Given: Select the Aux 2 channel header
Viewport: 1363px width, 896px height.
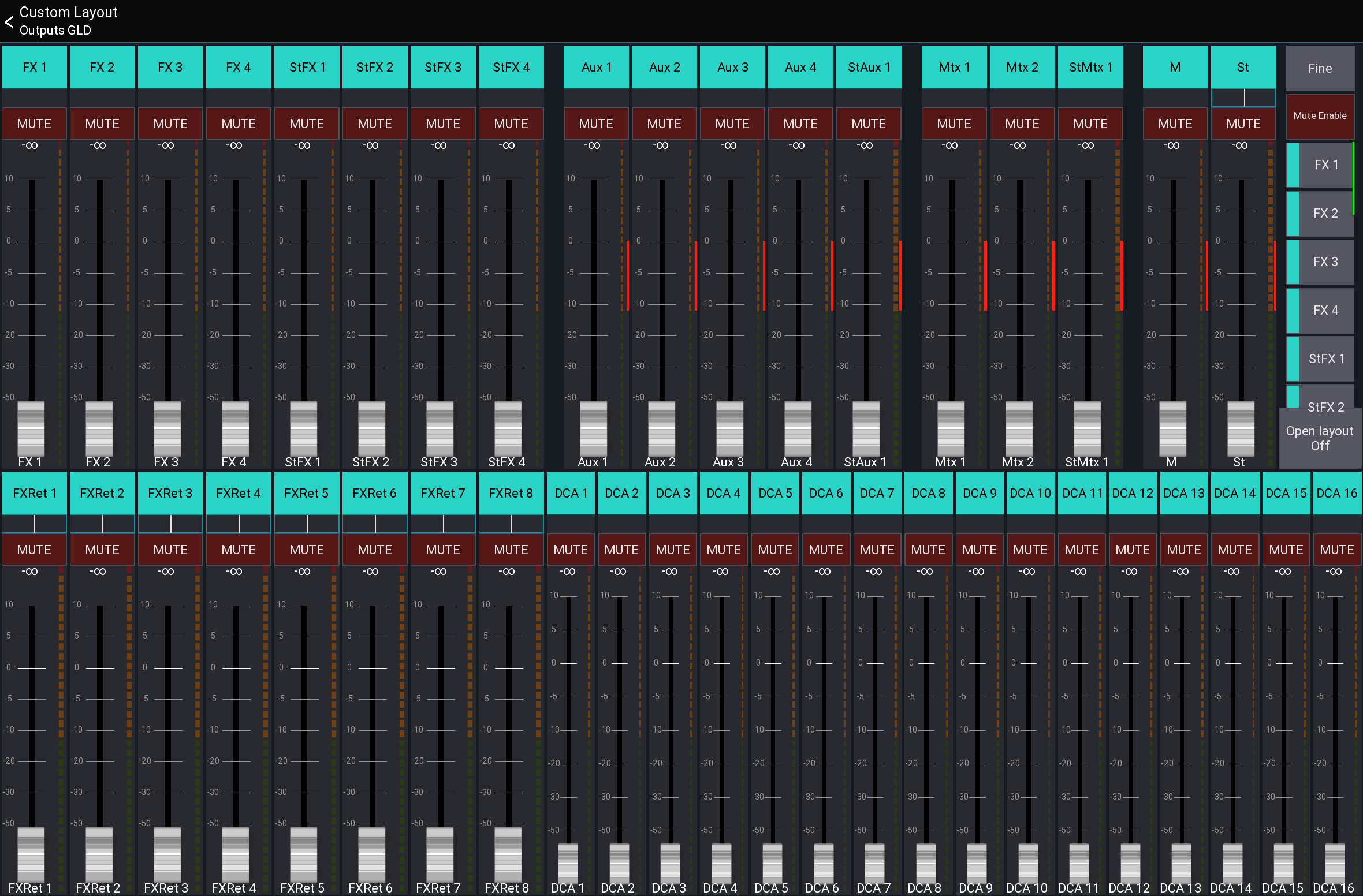Looking at the screenshot, I should click(664, 67).
